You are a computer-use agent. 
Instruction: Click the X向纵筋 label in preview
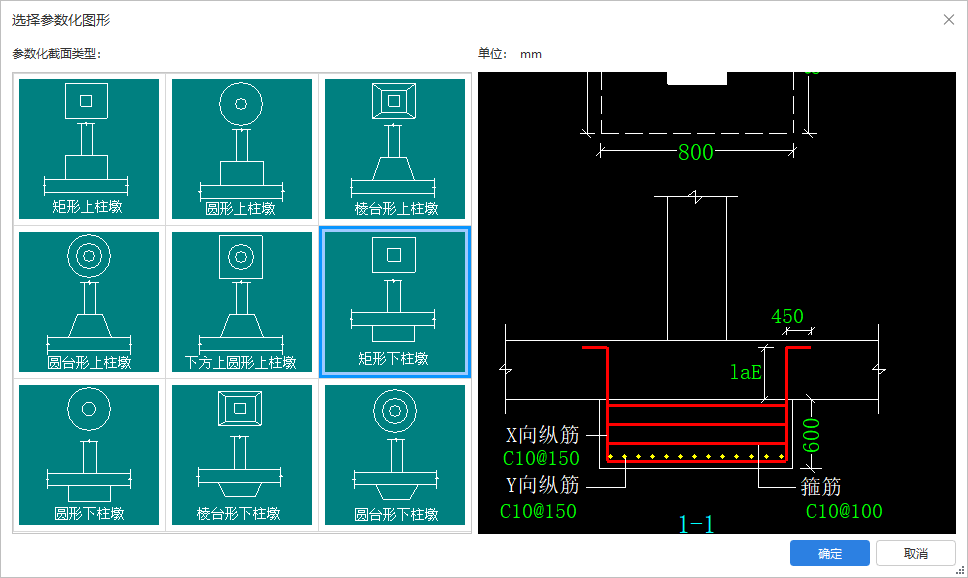coord(543,435)
